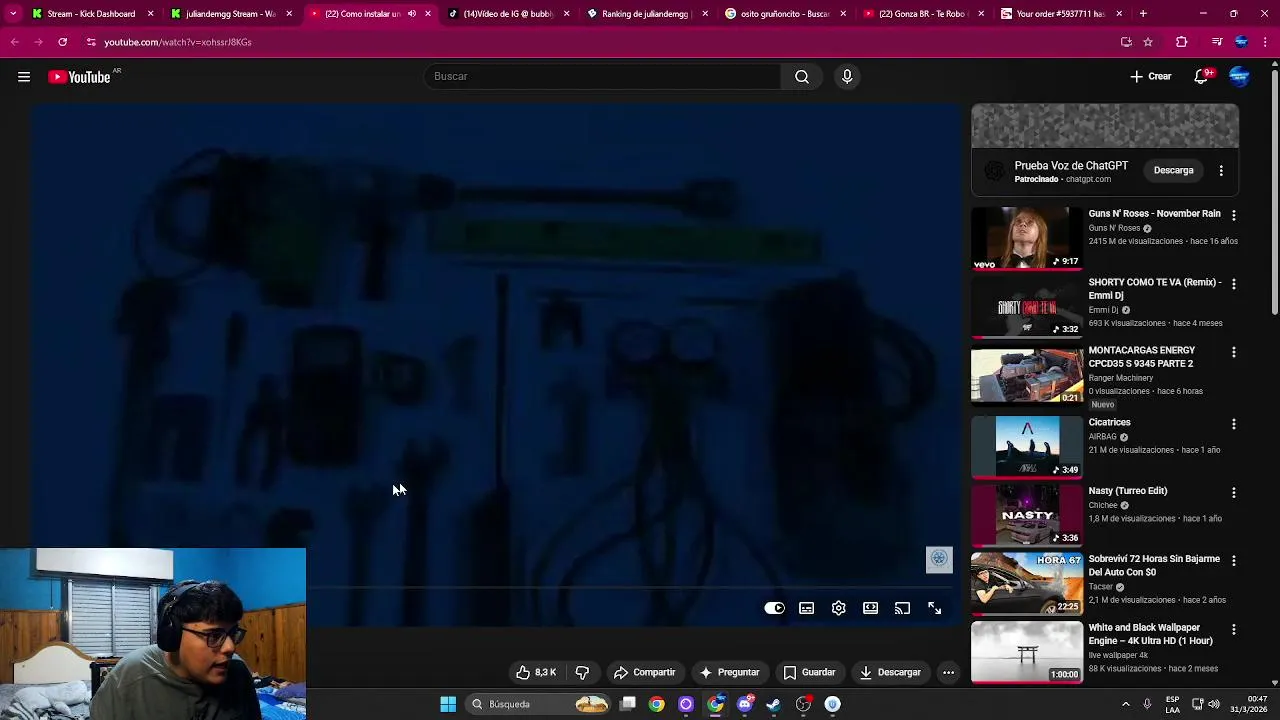The image size is (1280, 720).
Task: Mute the playing YouTube tab via speaker icon
Action: (412, 14)
